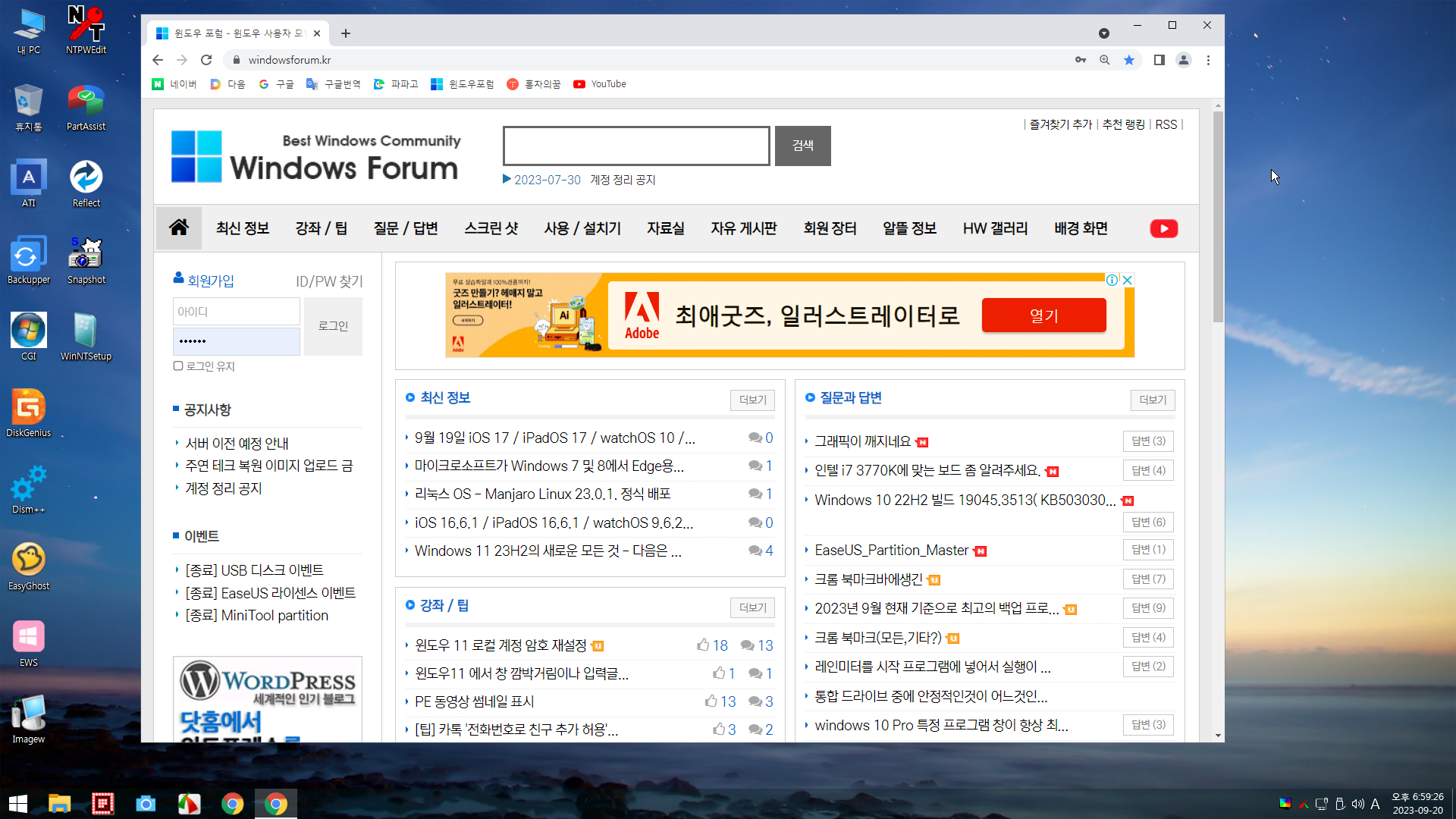
Task: Click the ID/PW 찾기 link
Action: [x=329, y=281]
